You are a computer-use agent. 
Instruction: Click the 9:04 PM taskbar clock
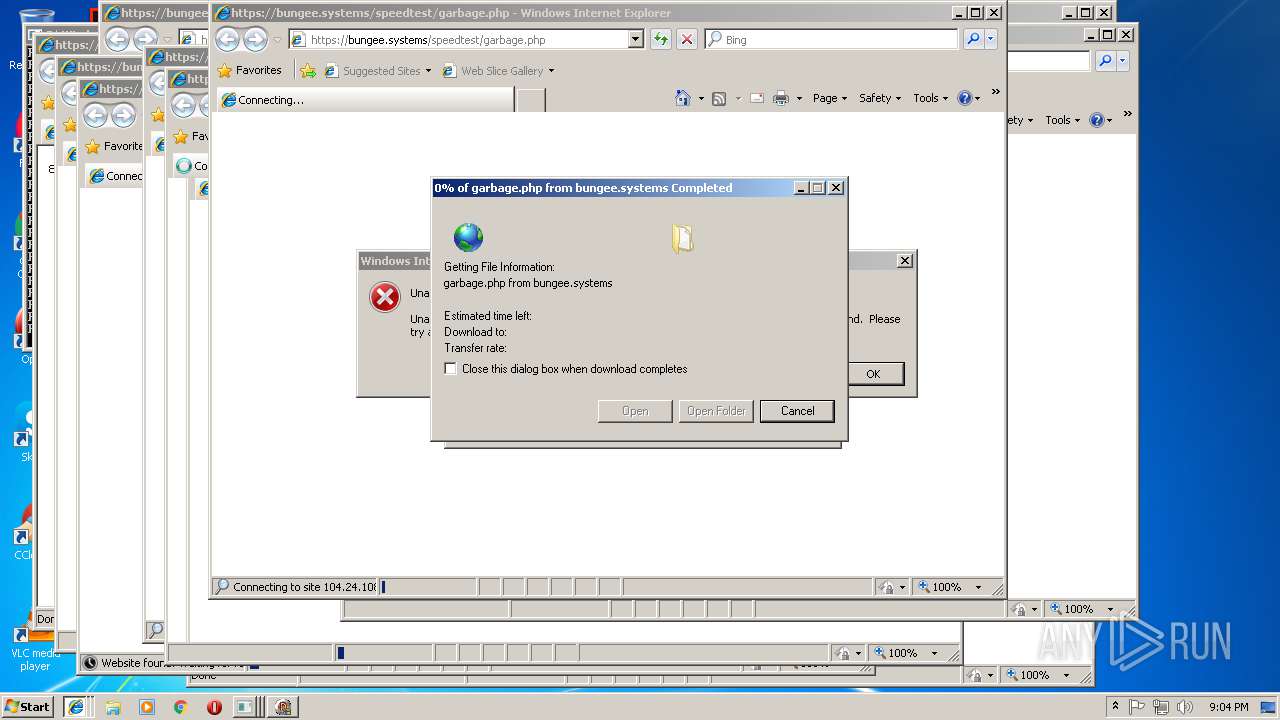click(1228, 706)
